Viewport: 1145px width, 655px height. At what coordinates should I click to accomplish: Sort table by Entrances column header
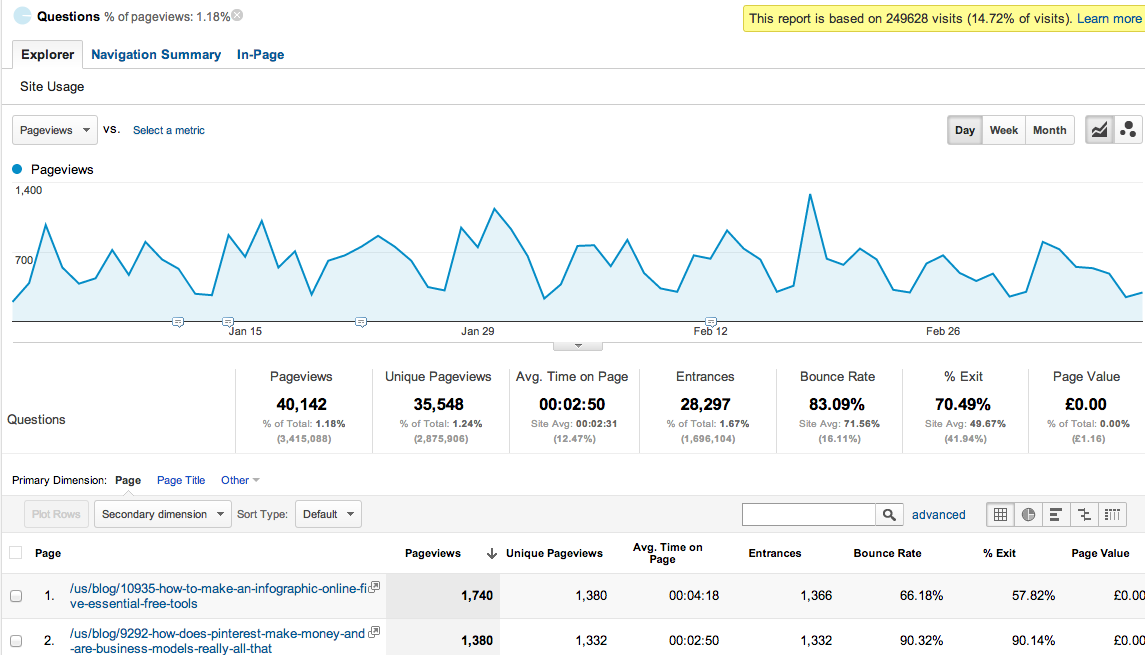775,554
